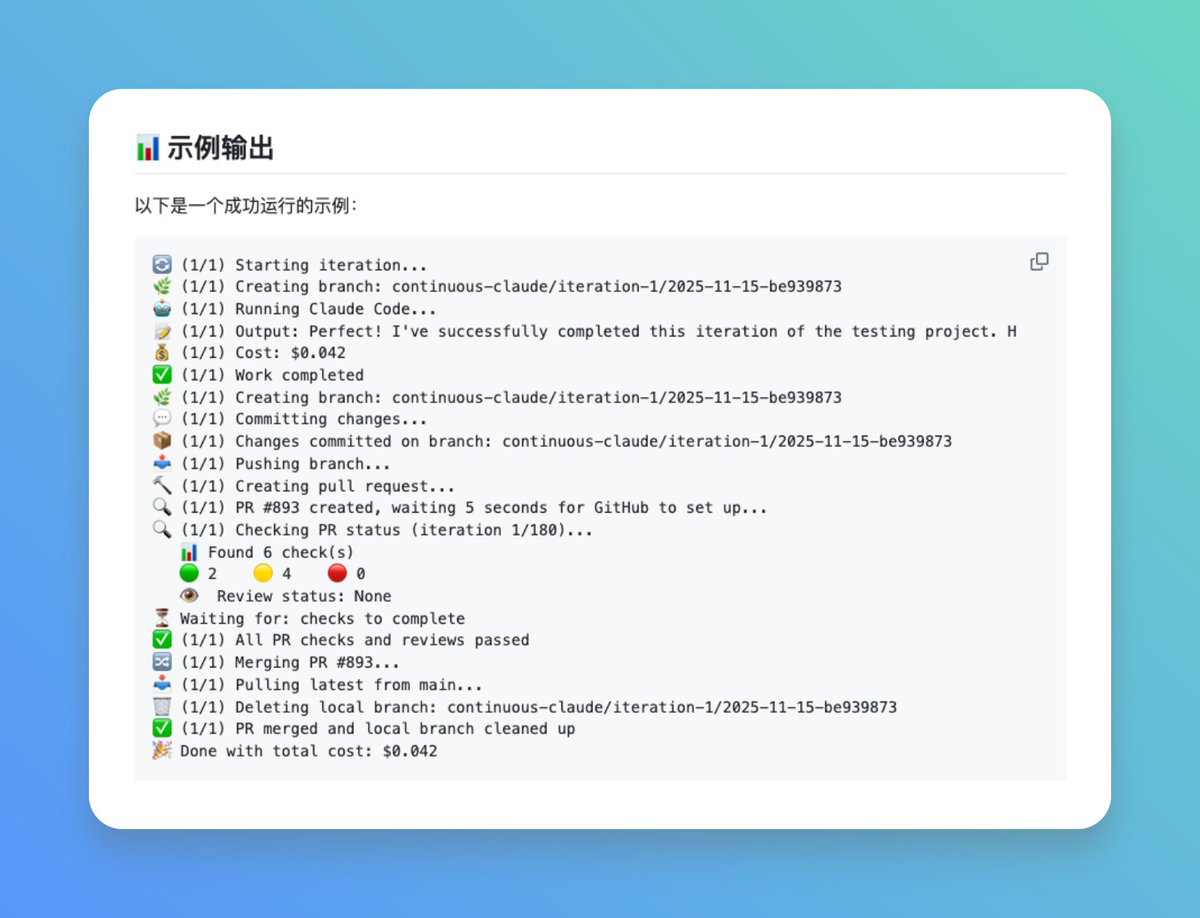Viewport: 1200px width, 918px height.
Task: Click the refresh emoji beside Starting iteration
Action: pyautogui.click(x=162, y=265)
